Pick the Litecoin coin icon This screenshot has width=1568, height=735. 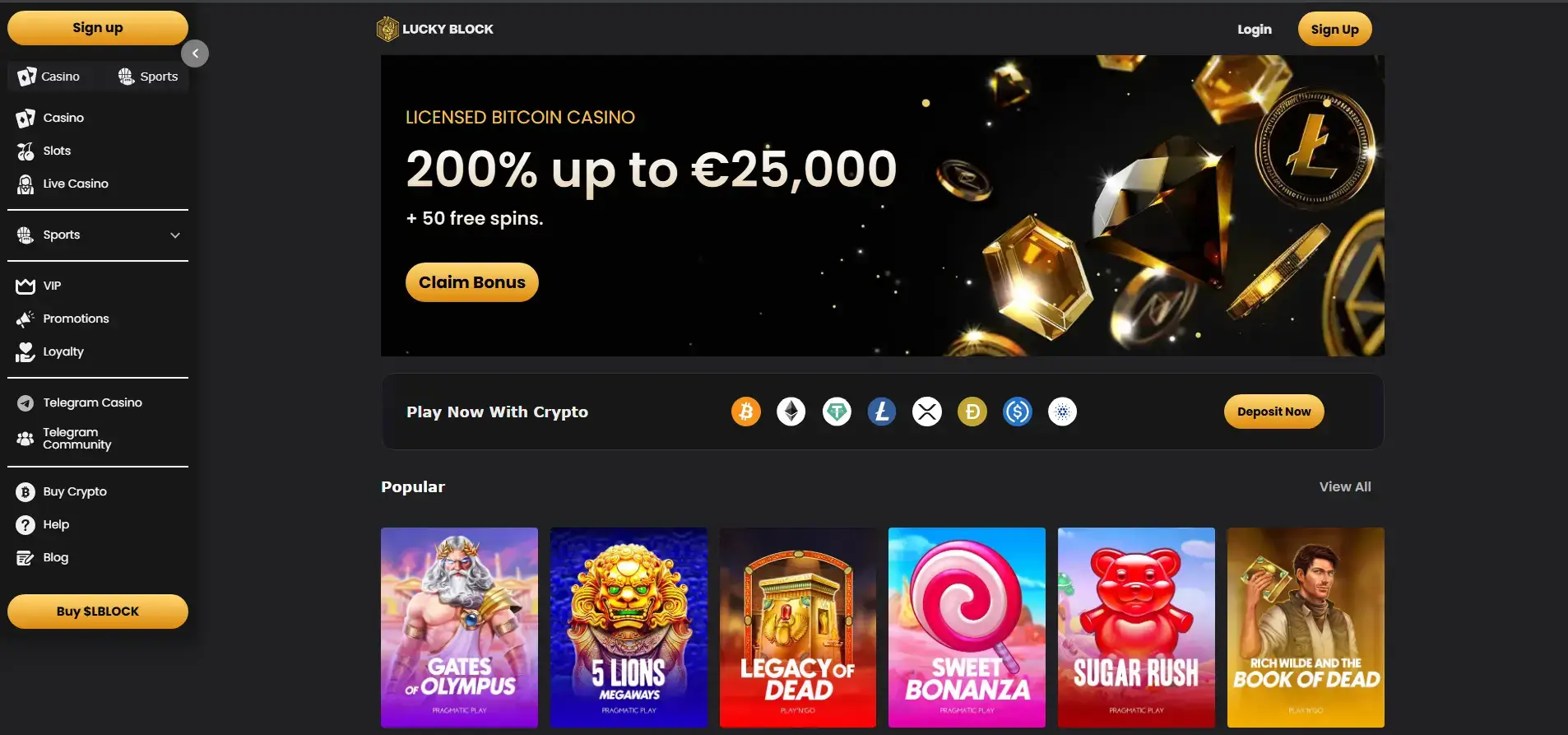(882, 412)
